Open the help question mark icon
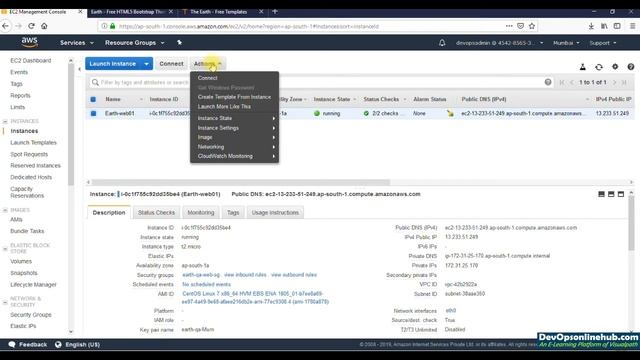640x360 pixels. point(631,67)
